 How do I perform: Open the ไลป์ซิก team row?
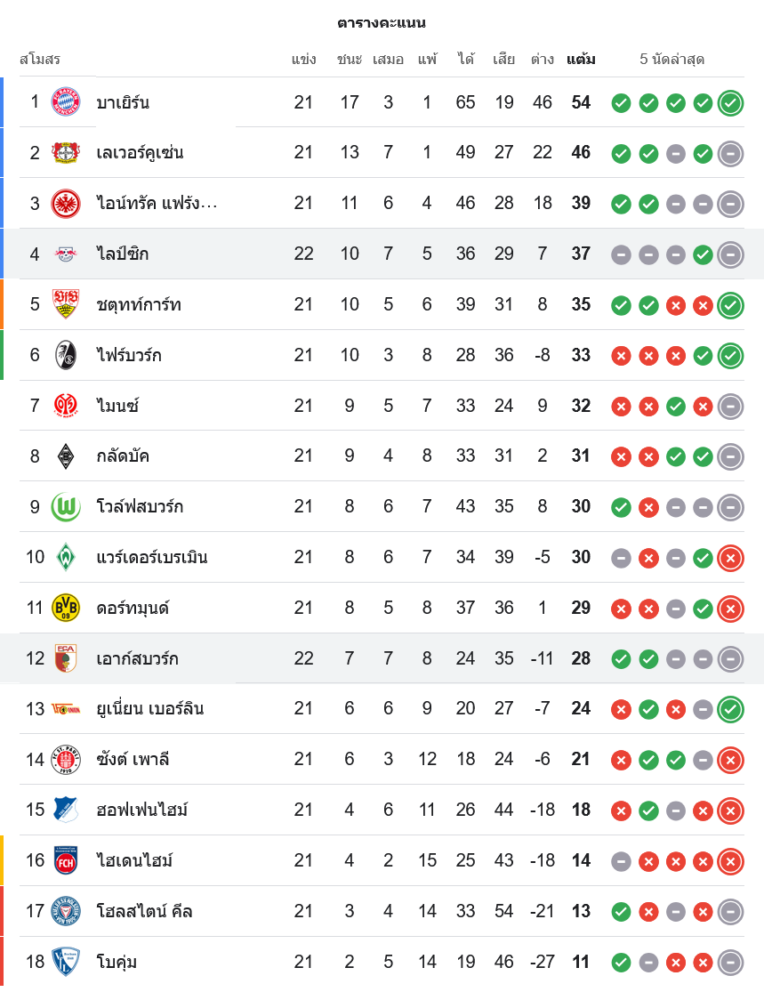pyautogui.click(x=123, y=254)
